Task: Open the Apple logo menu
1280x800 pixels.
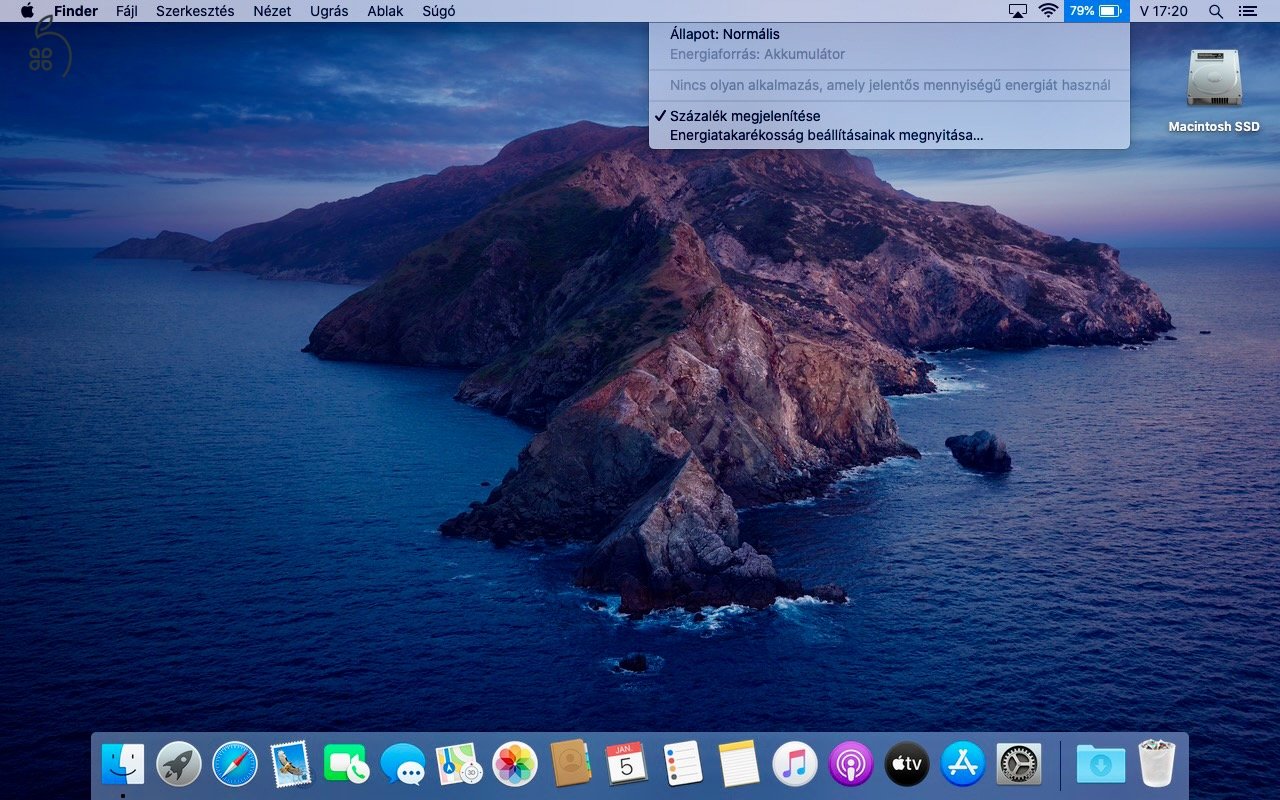Action: click(27, 11)
